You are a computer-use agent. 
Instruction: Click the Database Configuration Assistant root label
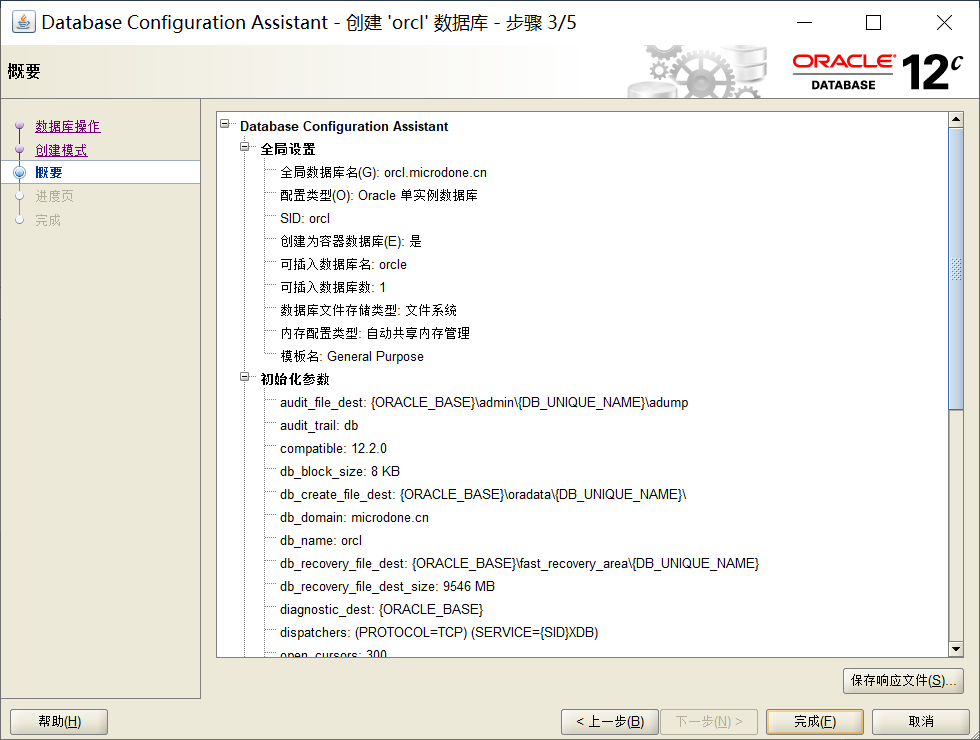(x=344, y=126)
